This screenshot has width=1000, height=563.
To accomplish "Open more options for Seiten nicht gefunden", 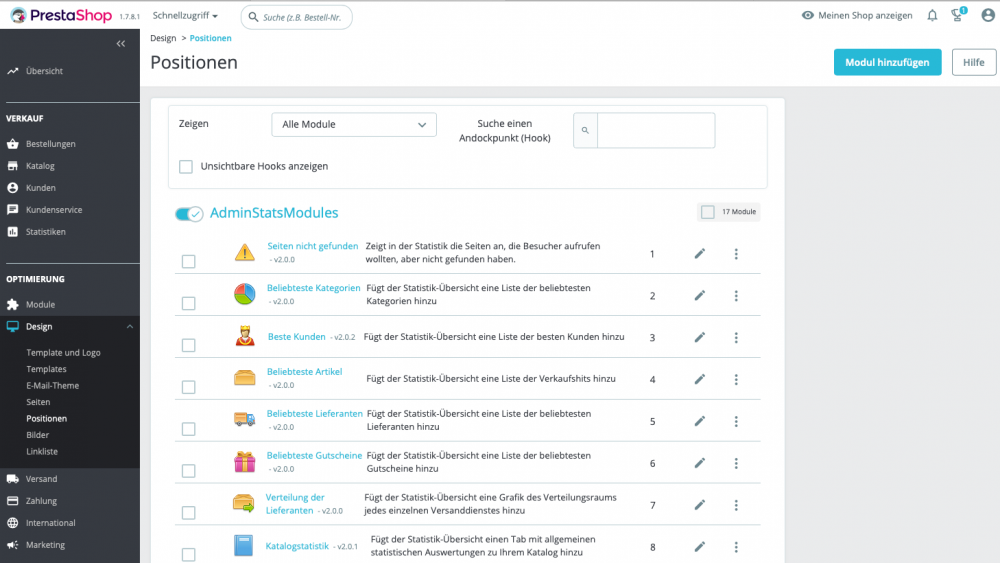I will 736,254.
